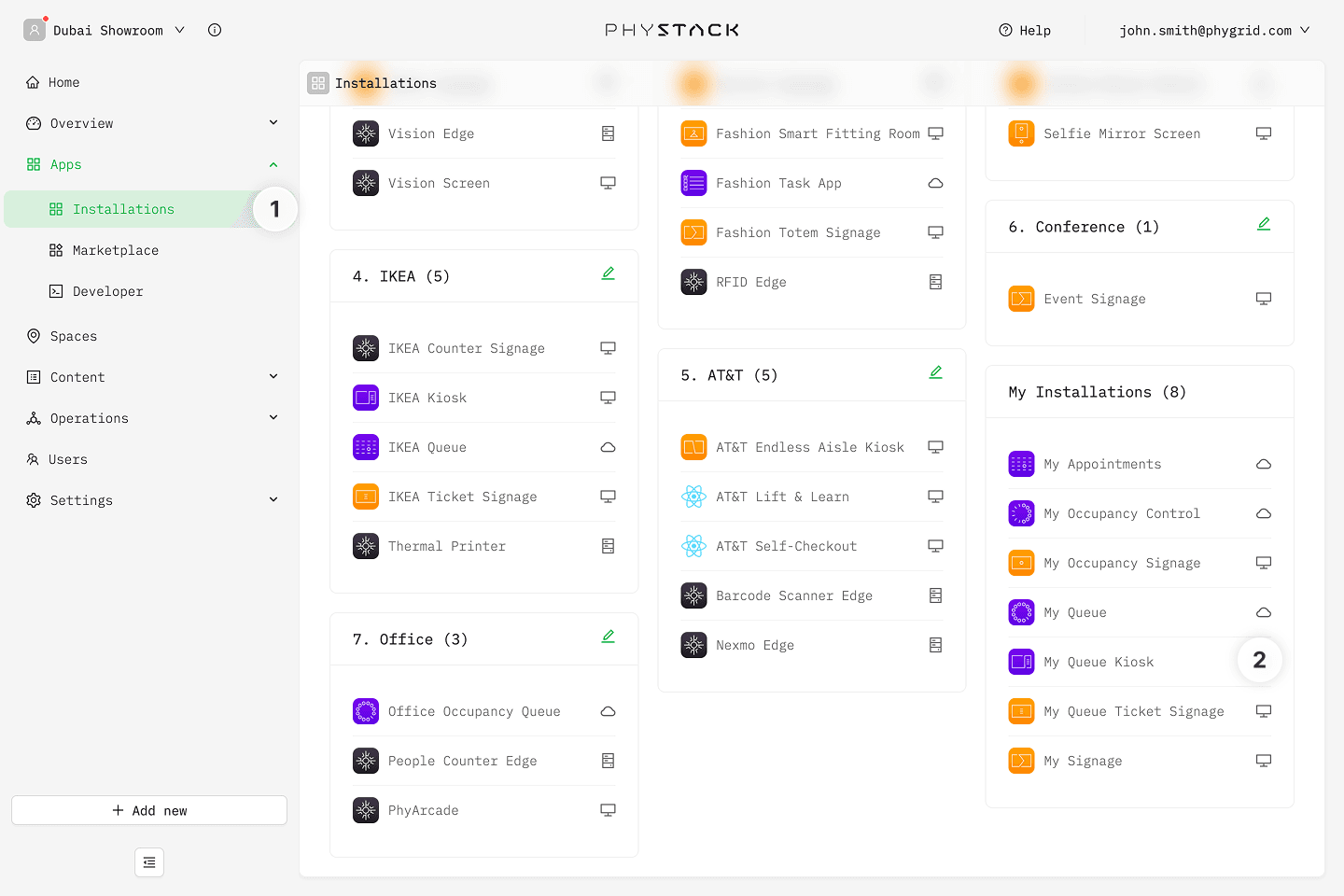The image size is (1344, 896).
Task: Click the sidebar collapse icon below Add new
Action: pyautogui.click(x=149, y=862)
